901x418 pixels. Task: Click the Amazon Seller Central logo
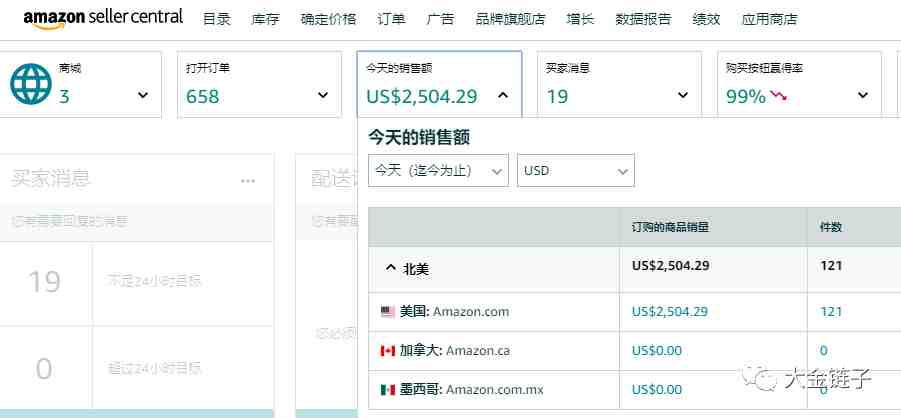click(x=103, y=17)
